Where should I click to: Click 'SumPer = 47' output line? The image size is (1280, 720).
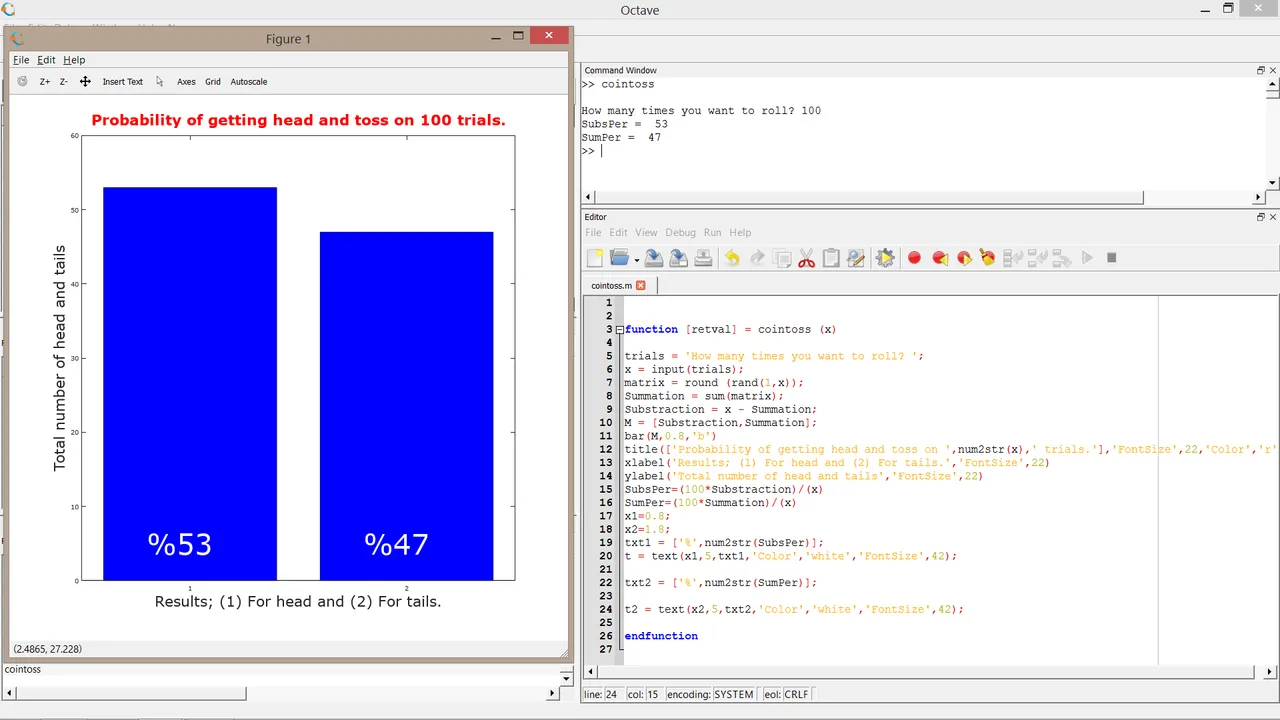click(621, 138)
